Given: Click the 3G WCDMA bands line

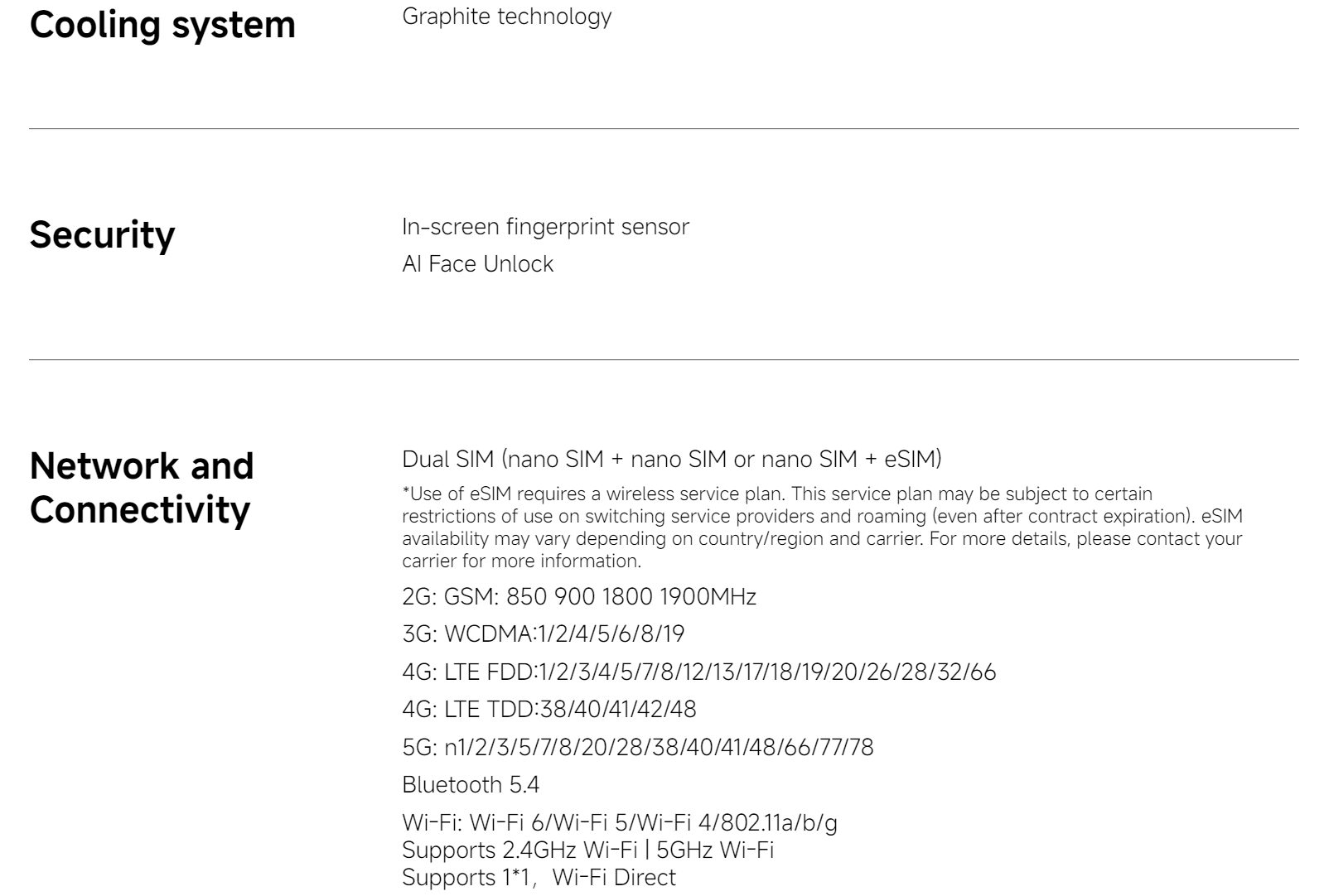Looking at the screenshot, I should pos(544,633).
